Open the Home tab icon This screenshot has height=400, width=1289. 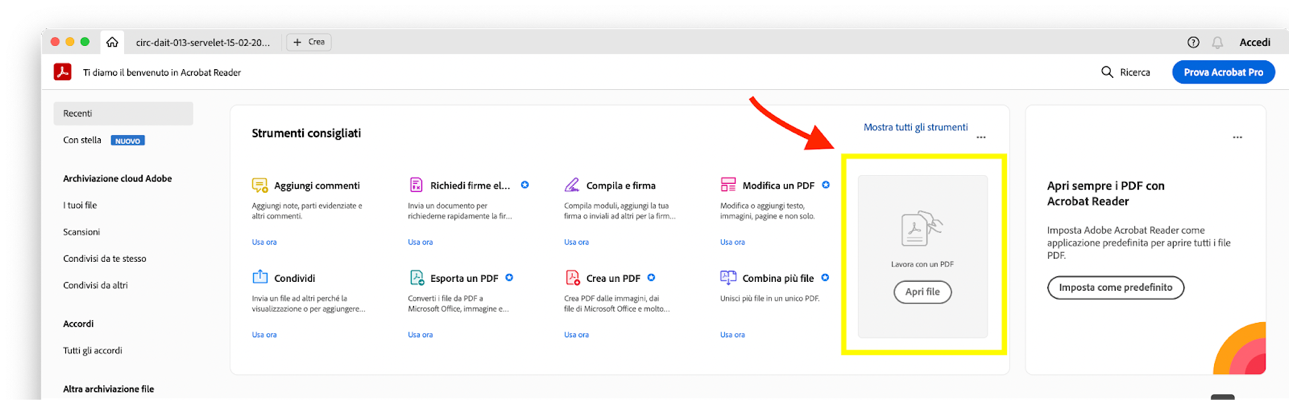112,42
